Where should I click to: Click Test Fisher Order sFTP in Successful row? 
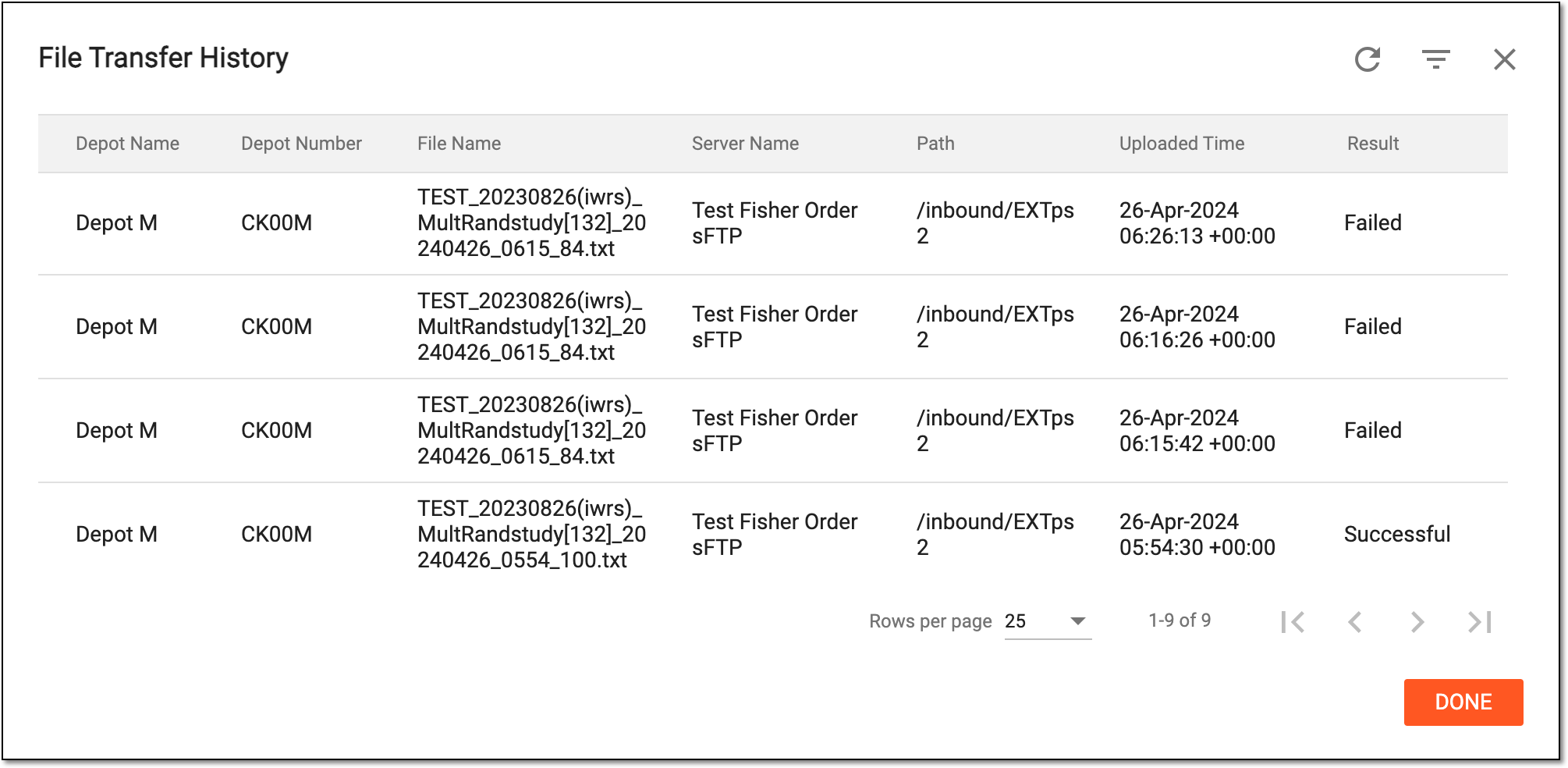point(775,535)
